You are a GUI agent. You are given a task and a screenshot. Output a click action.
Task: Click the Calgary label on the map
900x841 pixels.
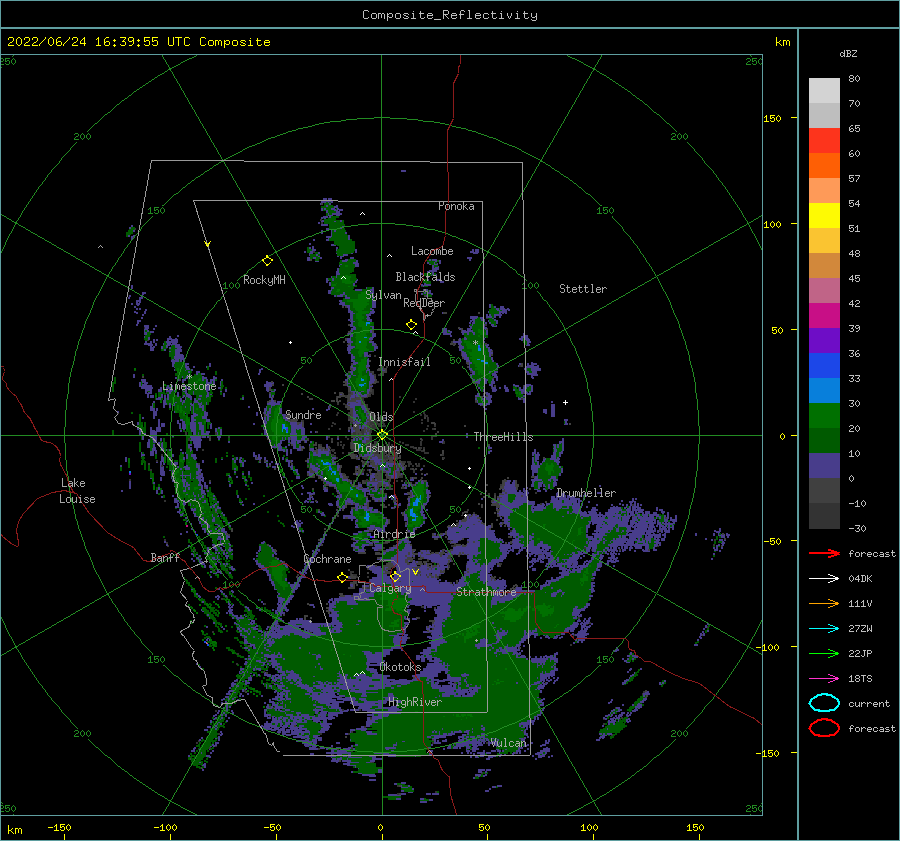(x=390, y=588)
